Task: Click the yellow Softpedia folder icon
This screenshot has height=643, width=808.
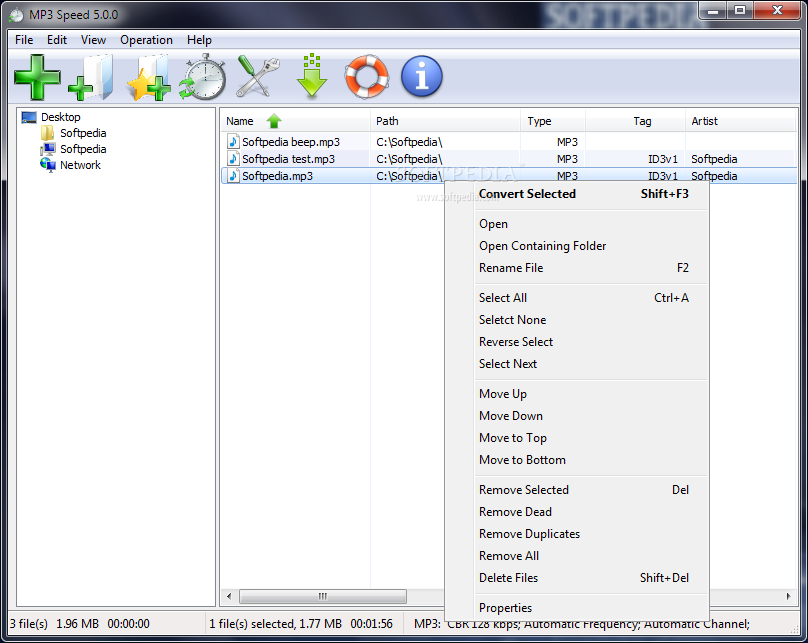Action: point(47,133)
